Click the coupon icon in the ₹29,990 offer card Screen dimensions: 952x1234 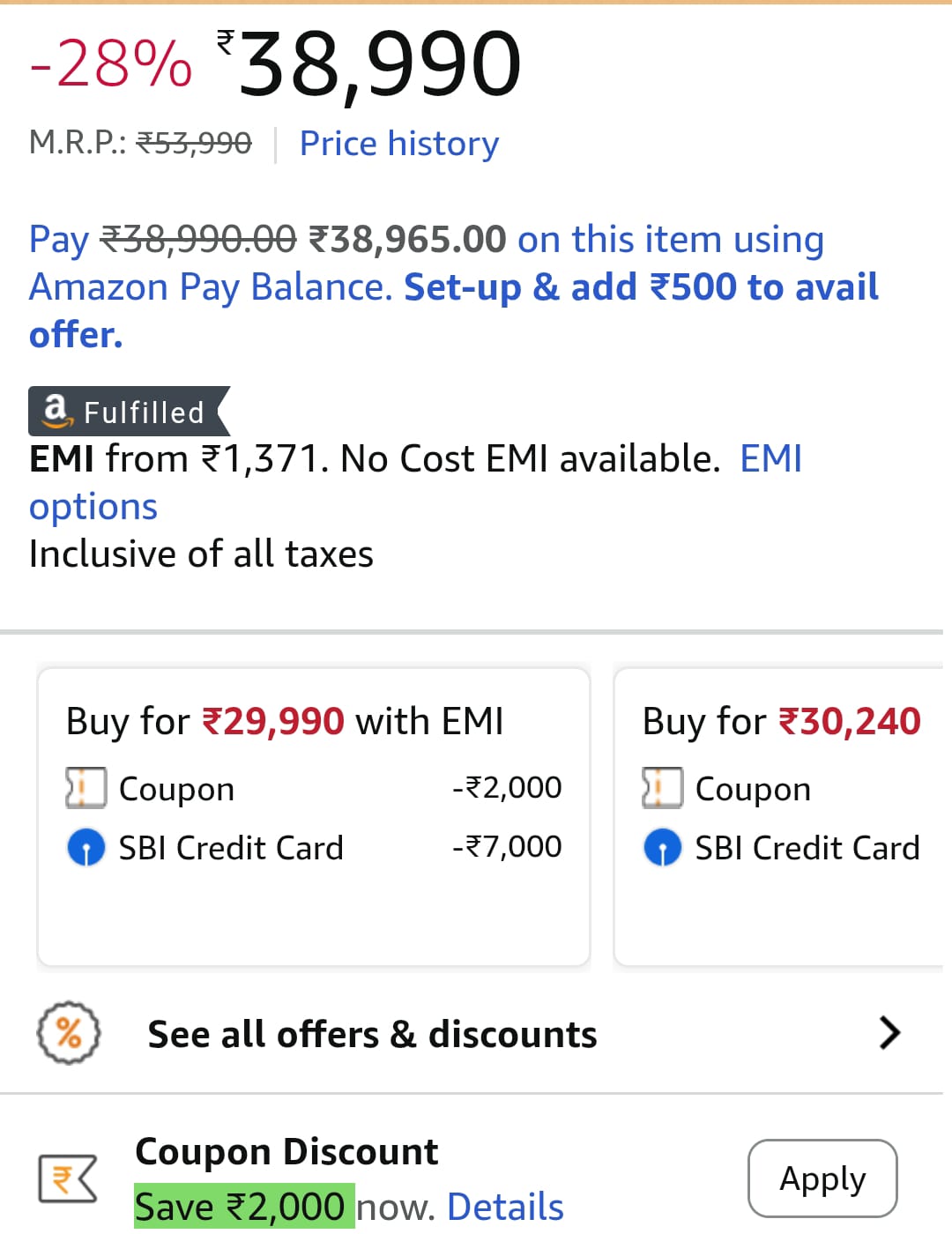coord(86,787)
